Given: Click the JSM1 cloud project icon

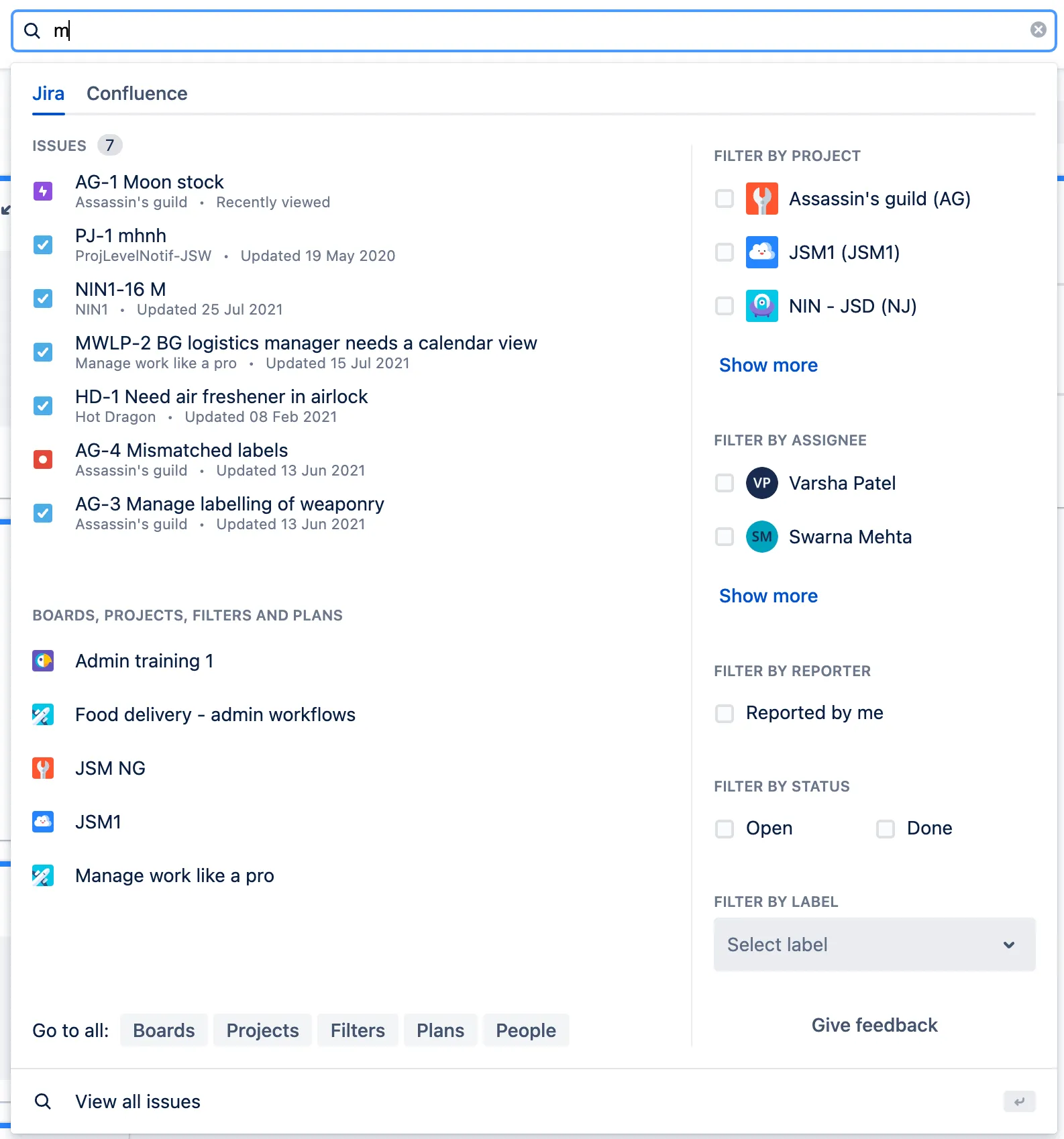Looking at the screenshot, I should coord(43,822).
